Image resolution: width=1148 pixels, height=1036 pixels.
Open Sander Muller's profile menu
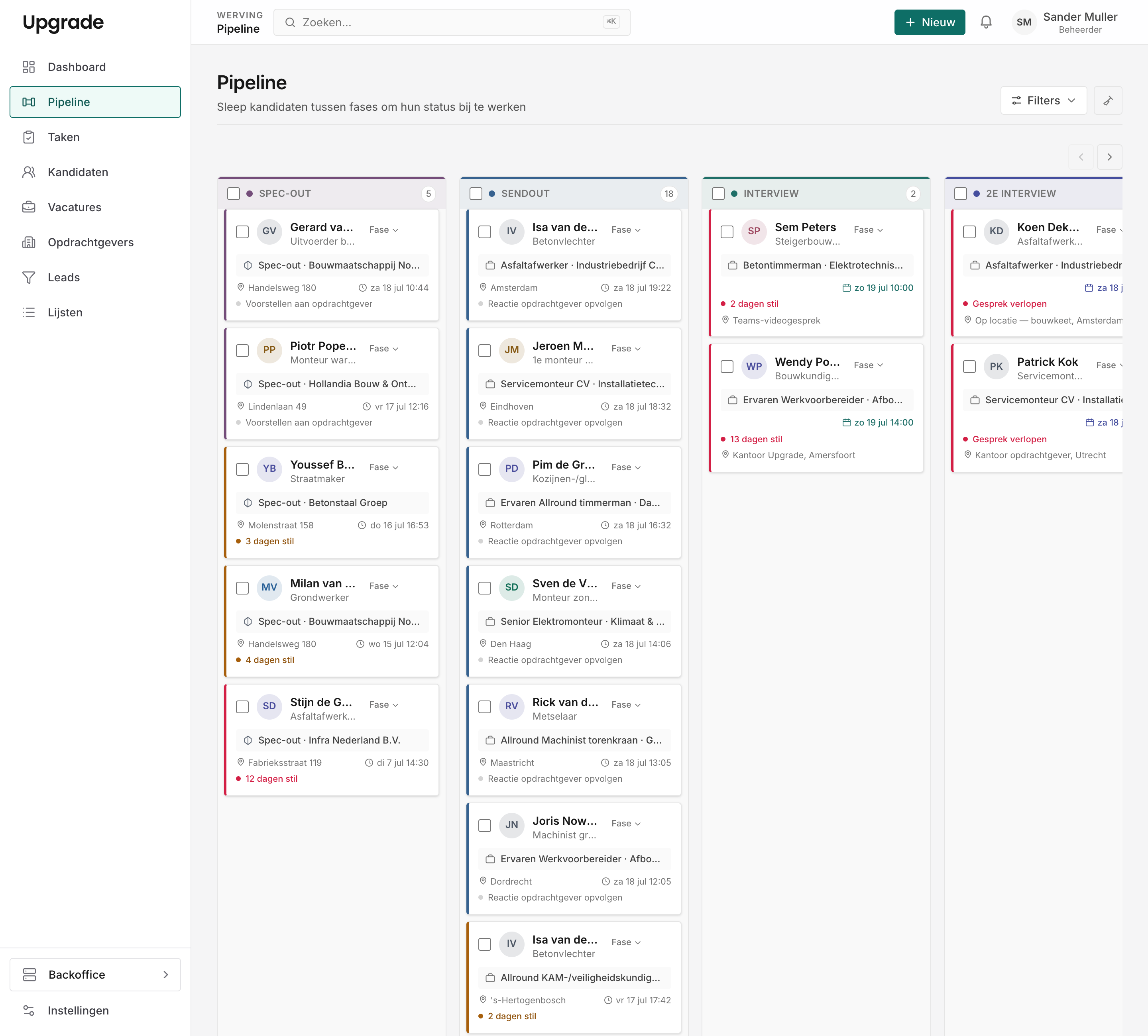pyautogui.click(x=1065, y=22)
